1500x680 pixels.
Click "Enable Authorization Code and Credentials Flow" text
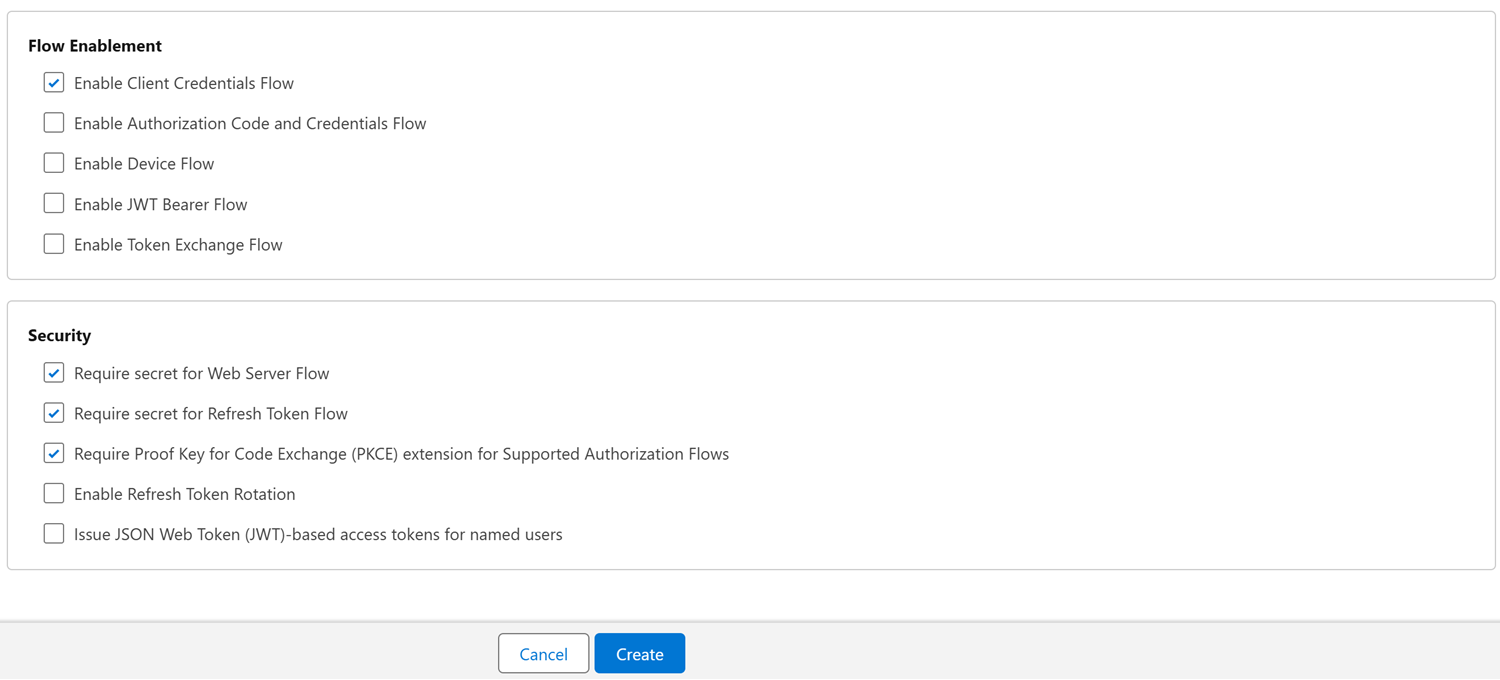[250, 124]
